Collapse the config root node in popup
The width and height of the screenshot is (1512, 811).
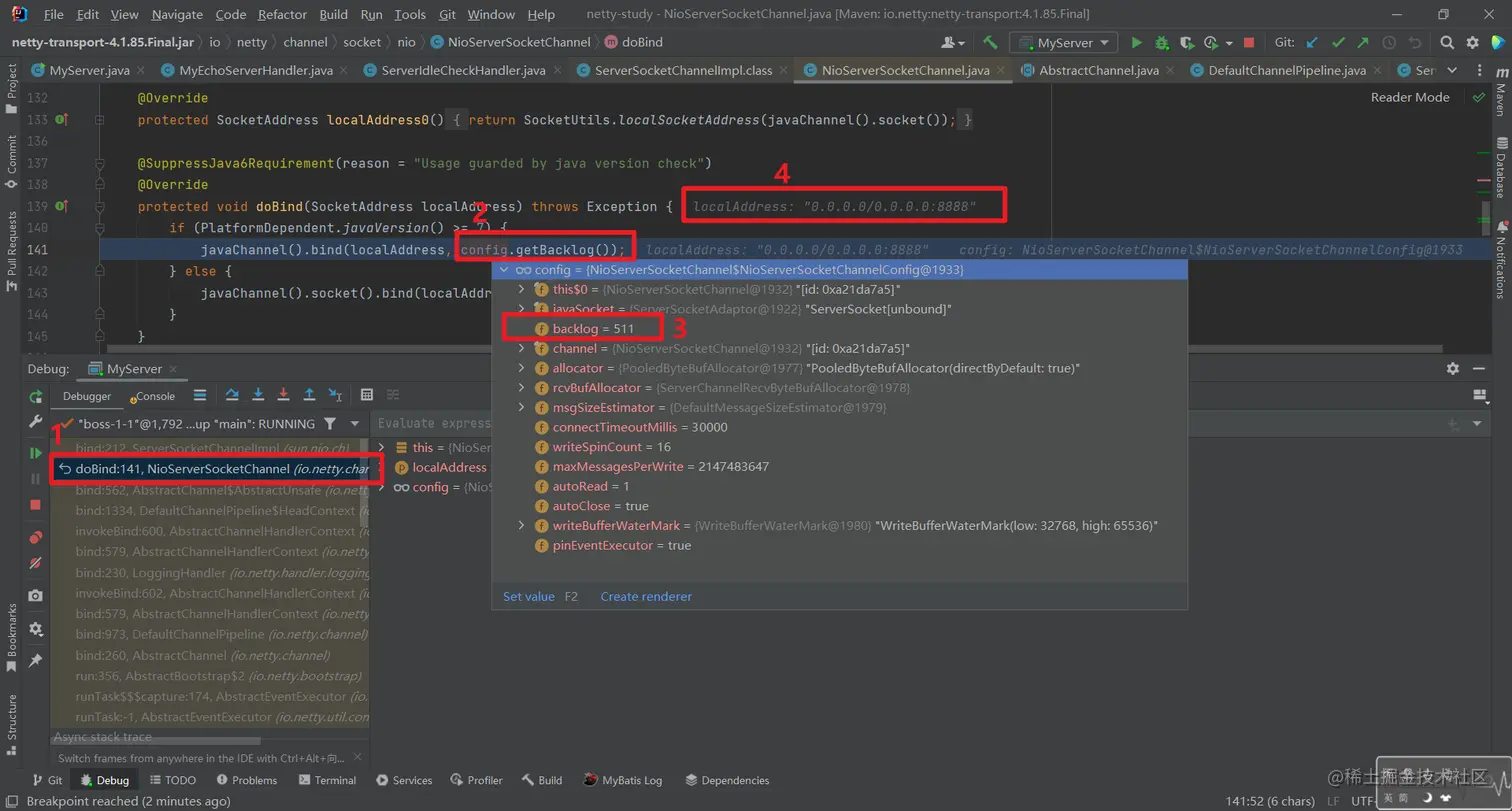pyautogui.click(x=504, y=270)
